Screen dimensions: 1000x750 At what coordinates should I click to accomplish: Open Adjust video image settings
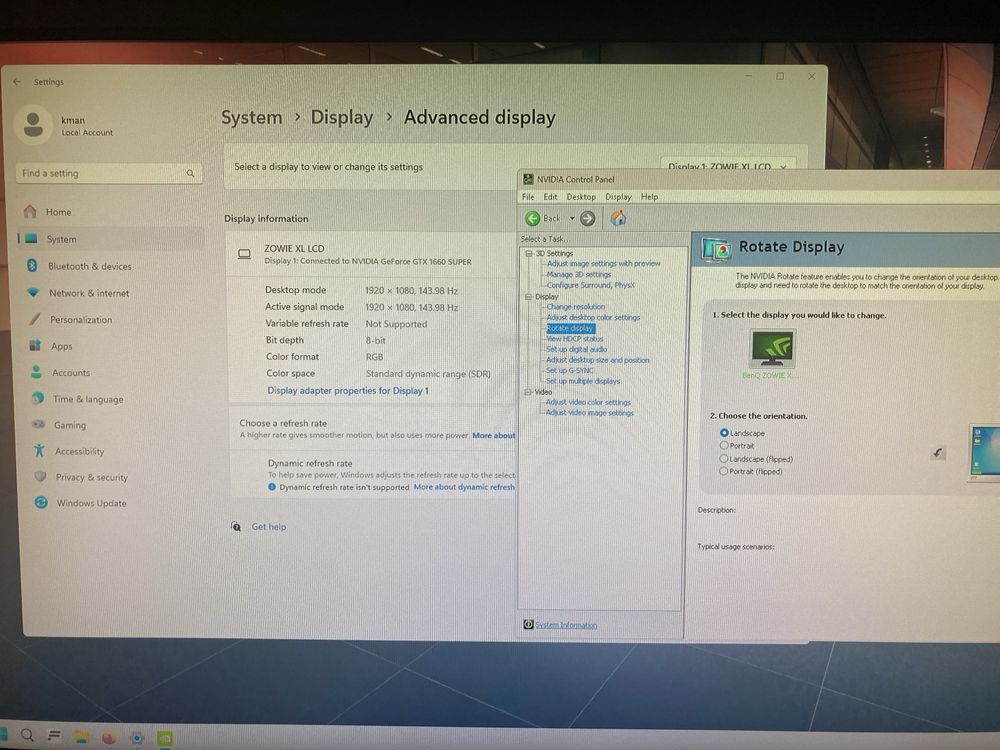pyautogui.click(x=589, y=413)
